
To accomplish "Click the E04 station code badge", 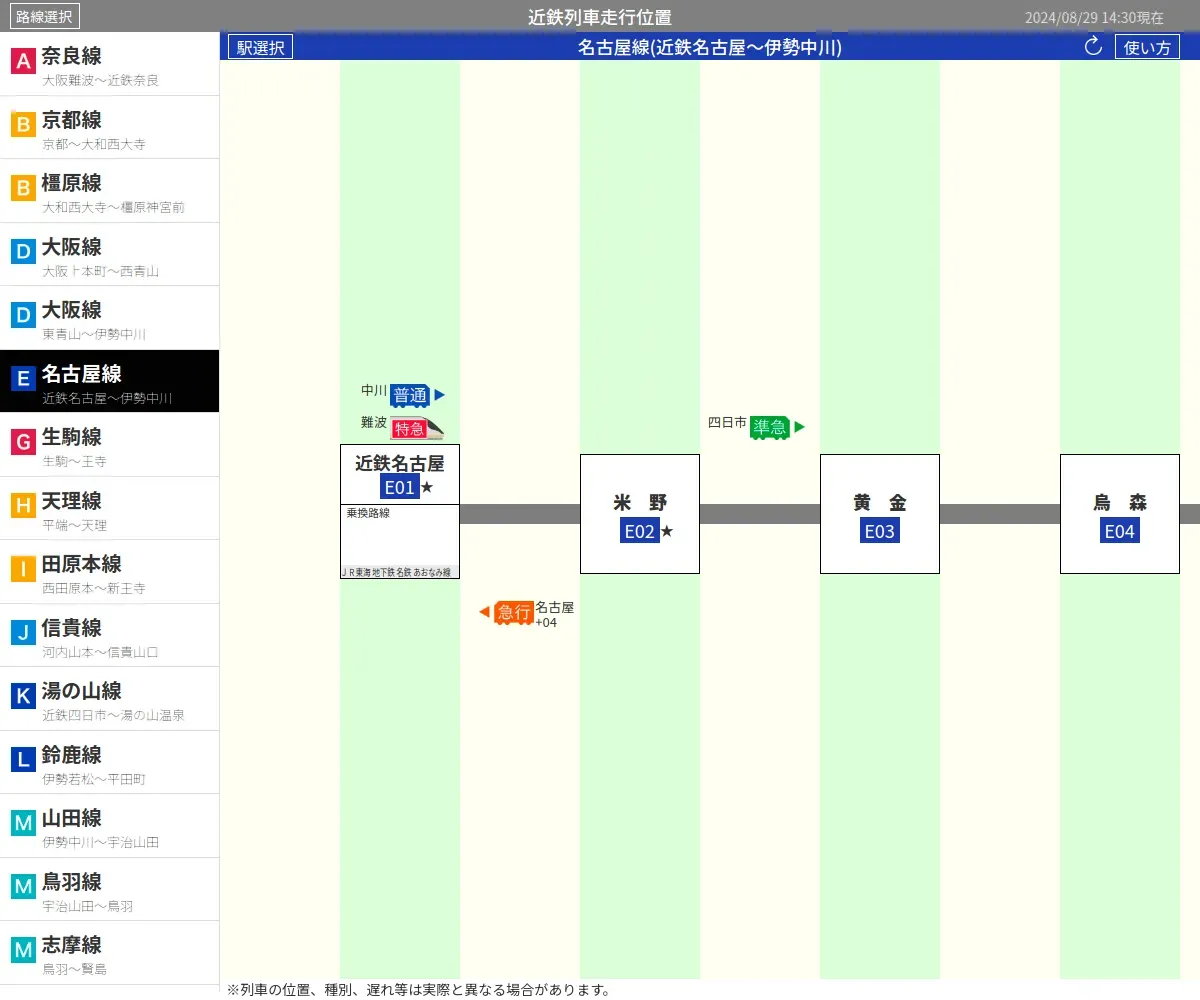I will point(1119,531).
